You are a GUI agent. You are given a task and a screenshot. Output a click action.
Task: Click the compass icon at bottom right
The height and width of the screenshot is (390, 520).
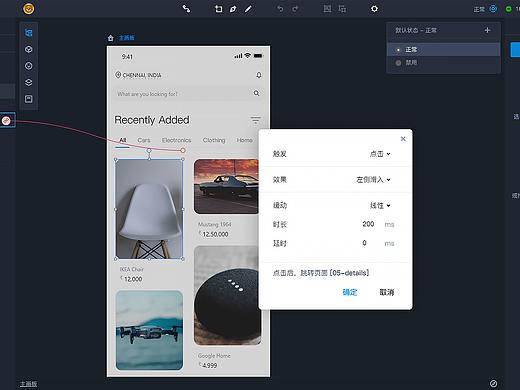point(493,383)
